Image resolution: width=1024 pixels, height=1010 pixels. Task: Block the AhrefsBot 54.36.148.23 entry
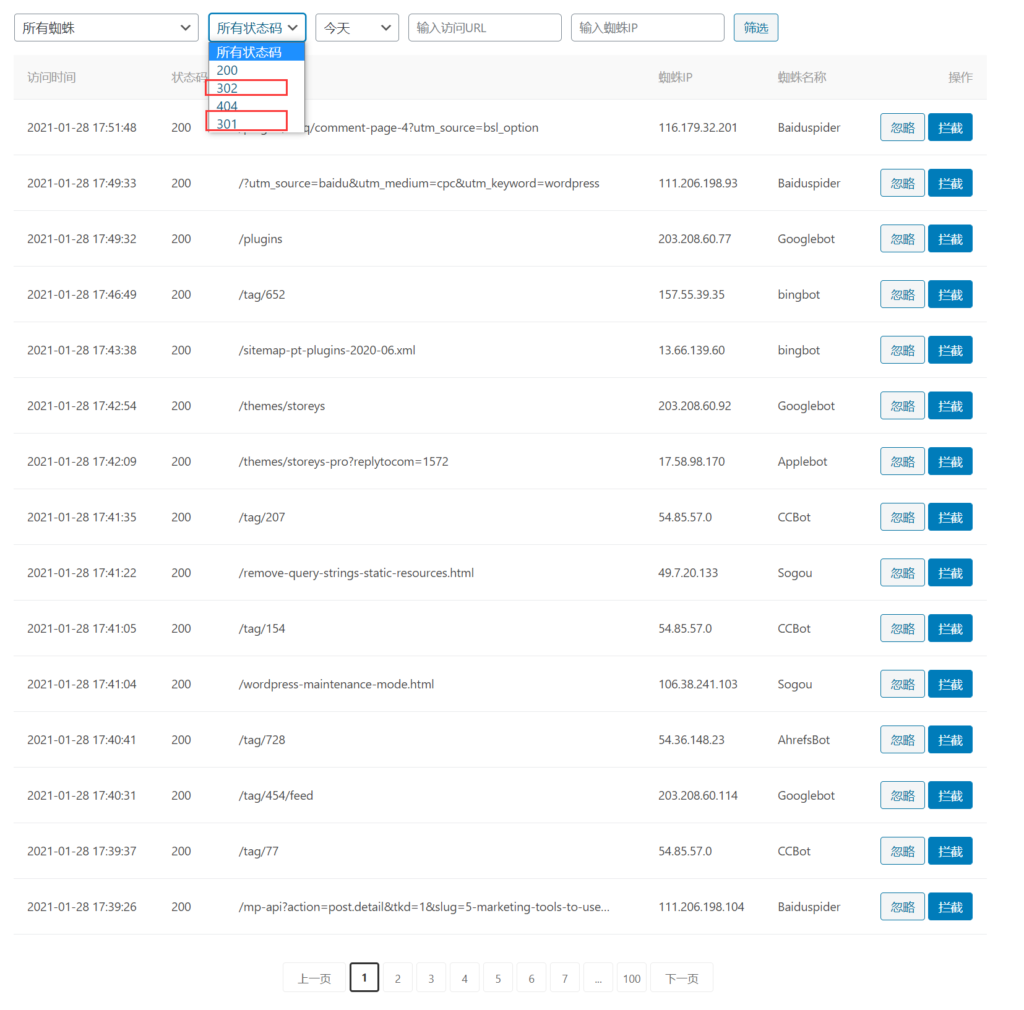(950, 740)
